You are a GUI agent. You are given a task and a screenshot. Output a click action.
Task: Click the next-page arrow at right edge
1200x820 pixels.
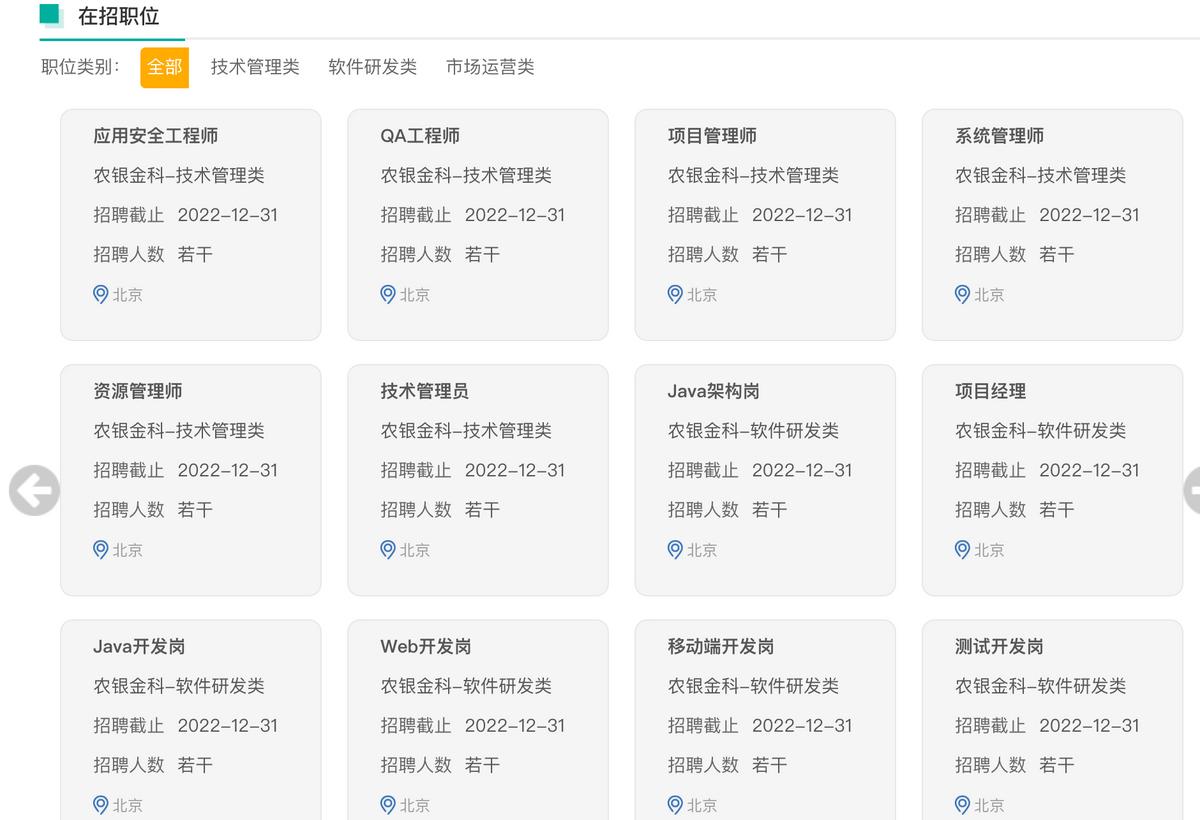coord(1192,491)
